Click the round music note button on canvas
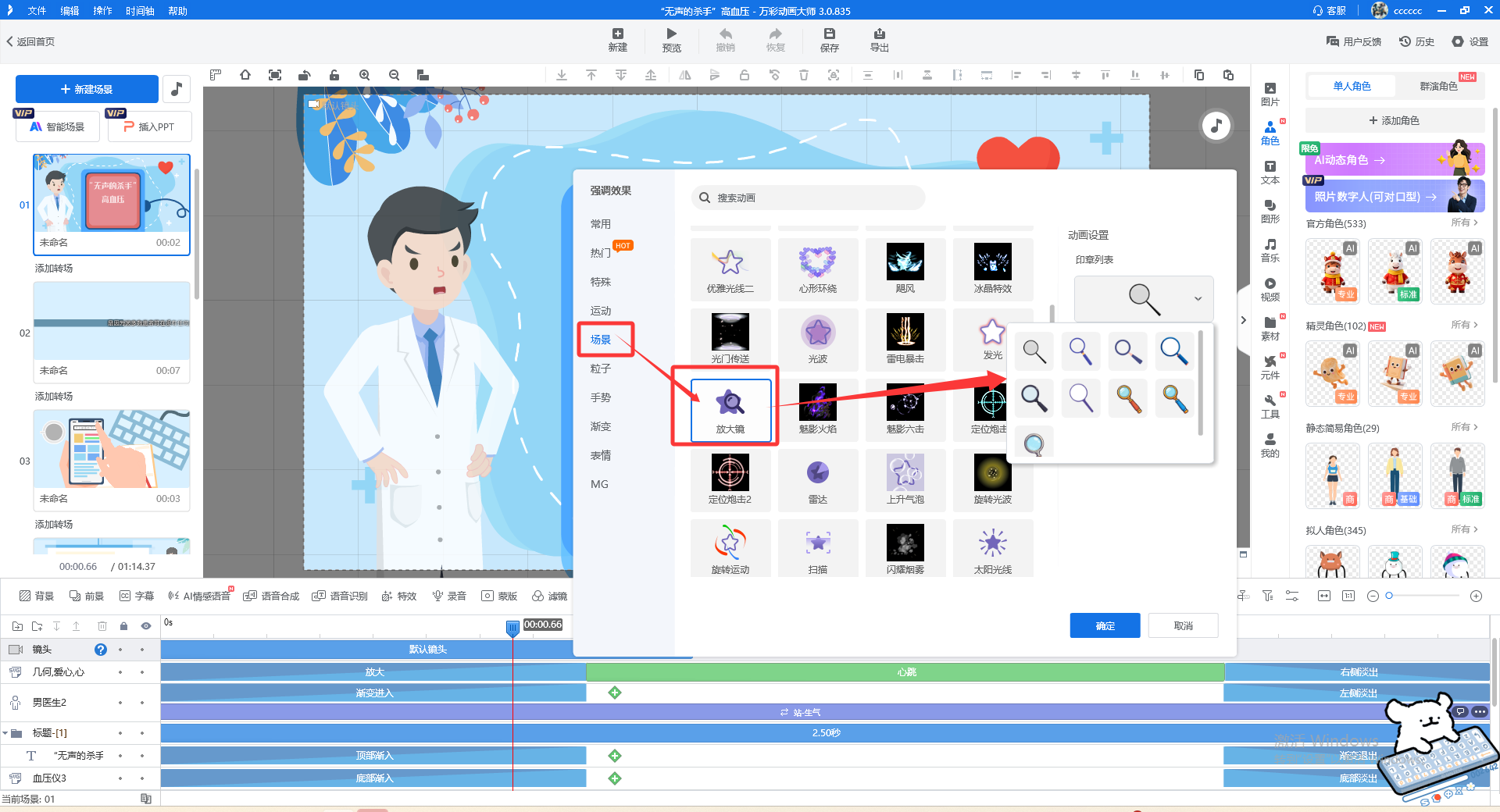This screenshot has height=812, width=1500. [1216, 126]
